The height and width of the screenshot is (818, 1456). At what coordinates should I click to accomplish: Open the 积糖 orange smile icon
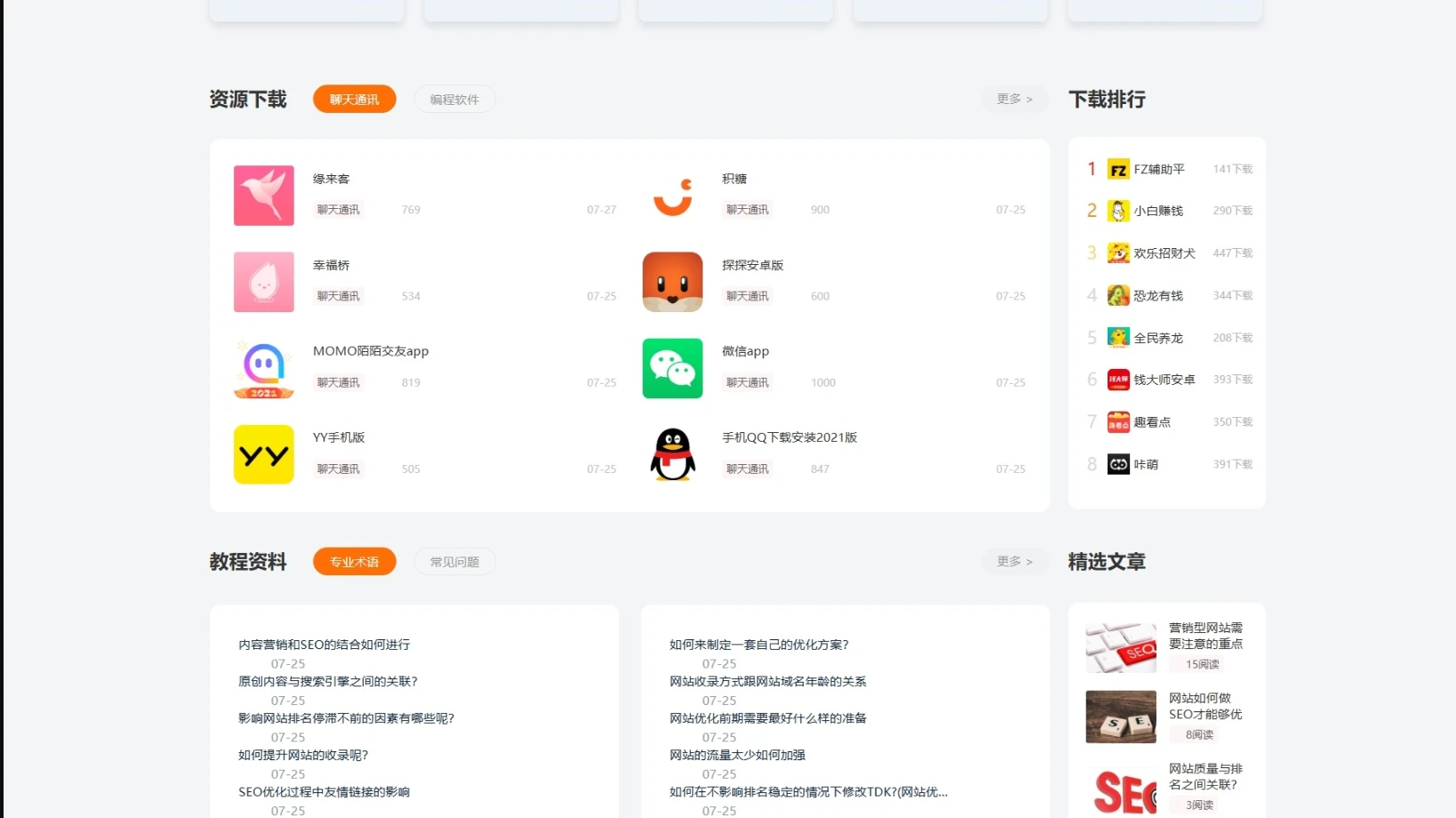tap(672, 196)
